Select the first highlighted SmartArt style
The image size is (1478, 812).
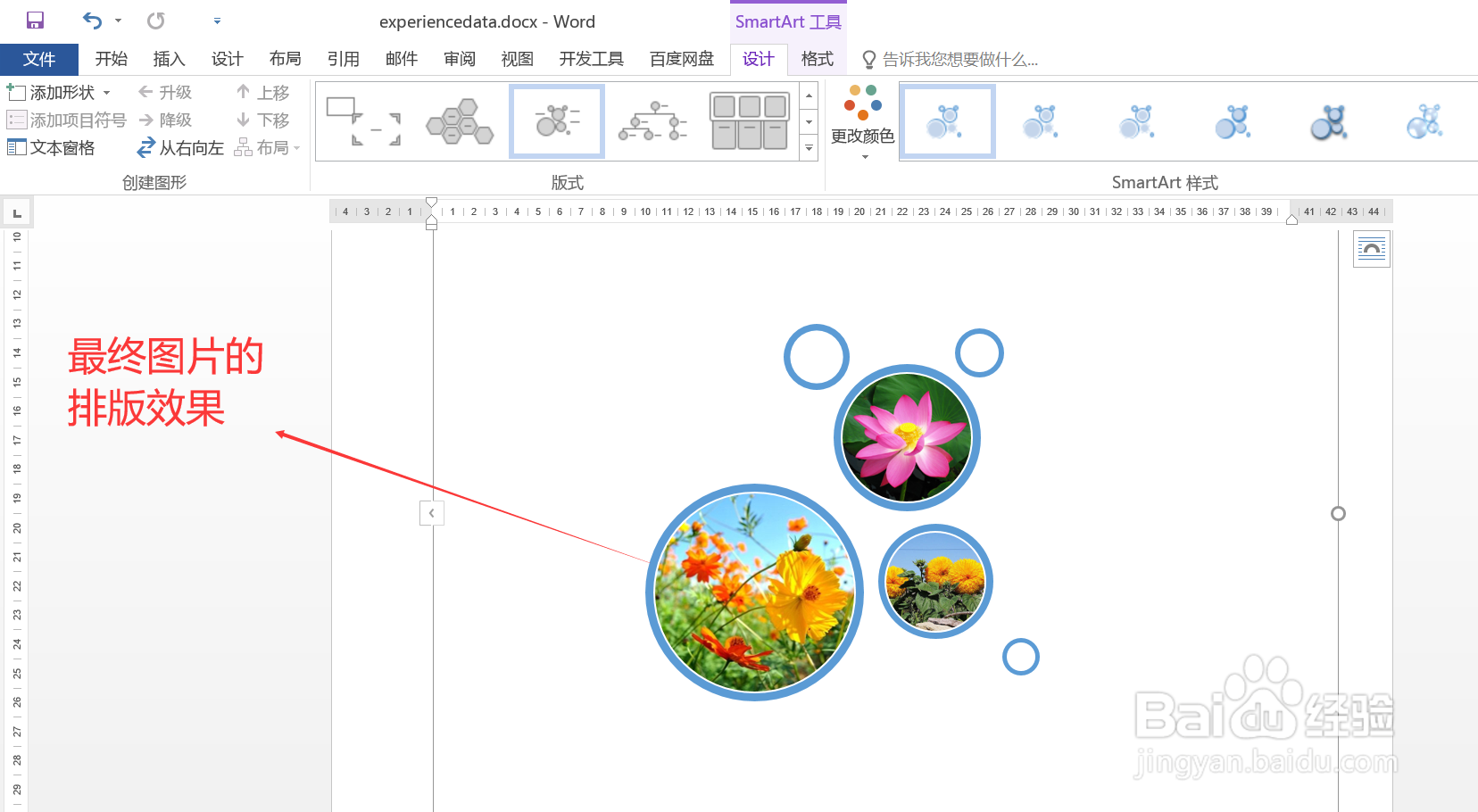pyautogui.click(x=947, y=121)
